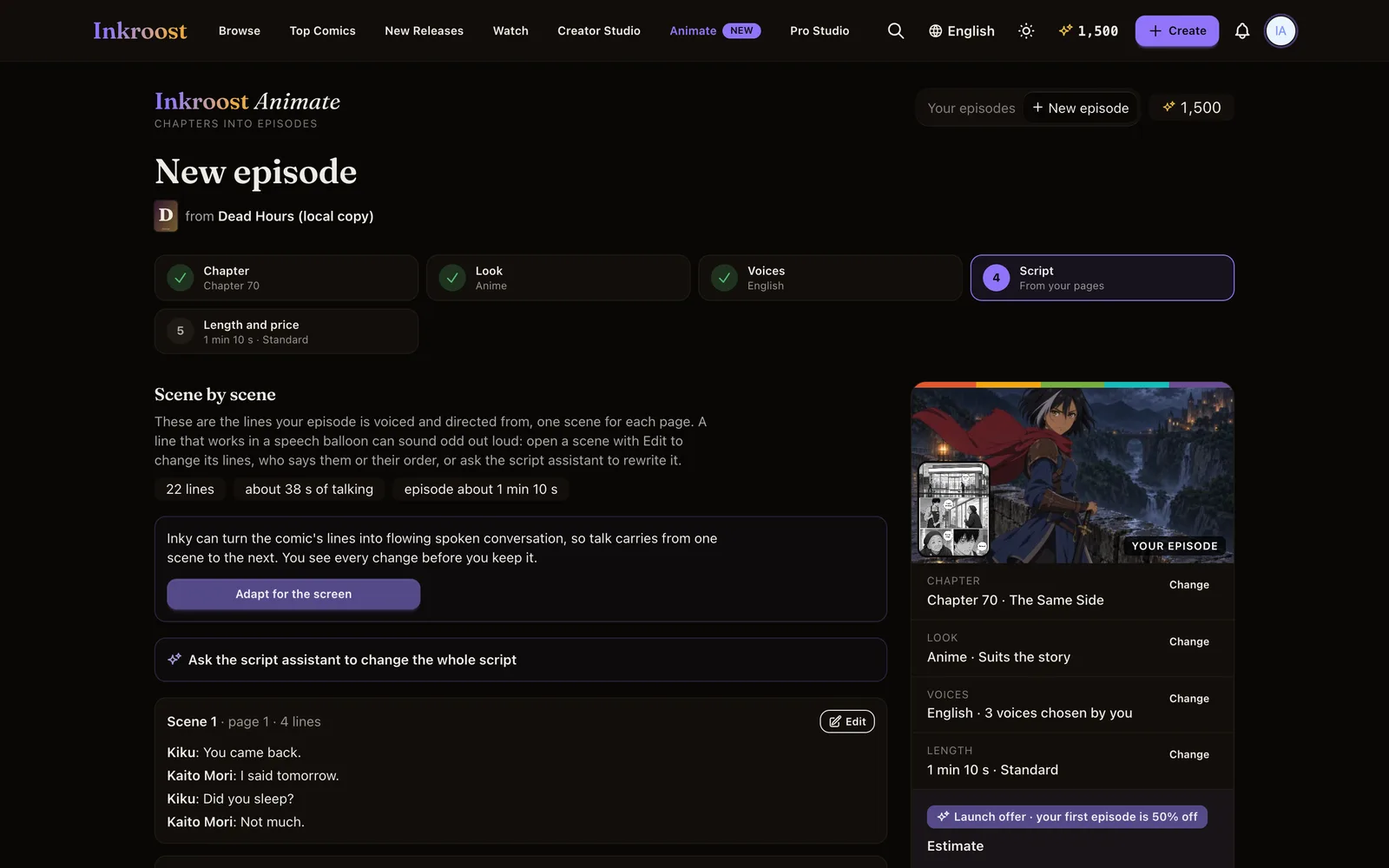Click the globe language icon
This screenshot has height=868, width=1389.
935,31
